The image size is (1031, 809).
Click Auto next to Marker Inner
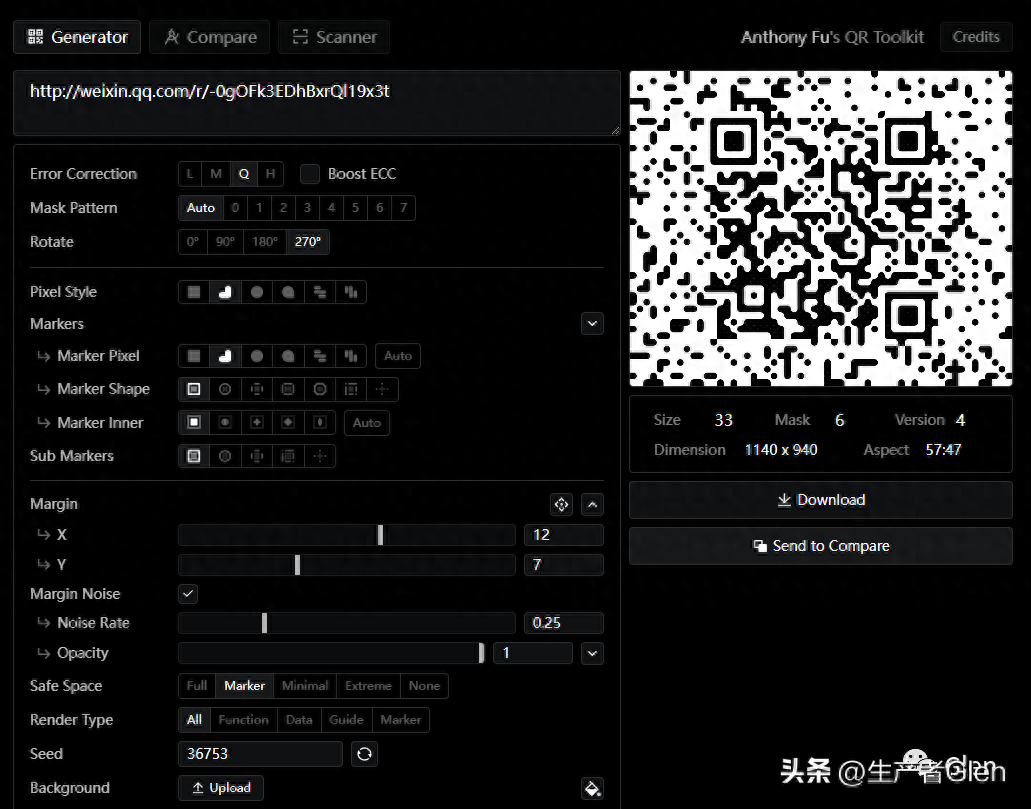pos(367,422)
